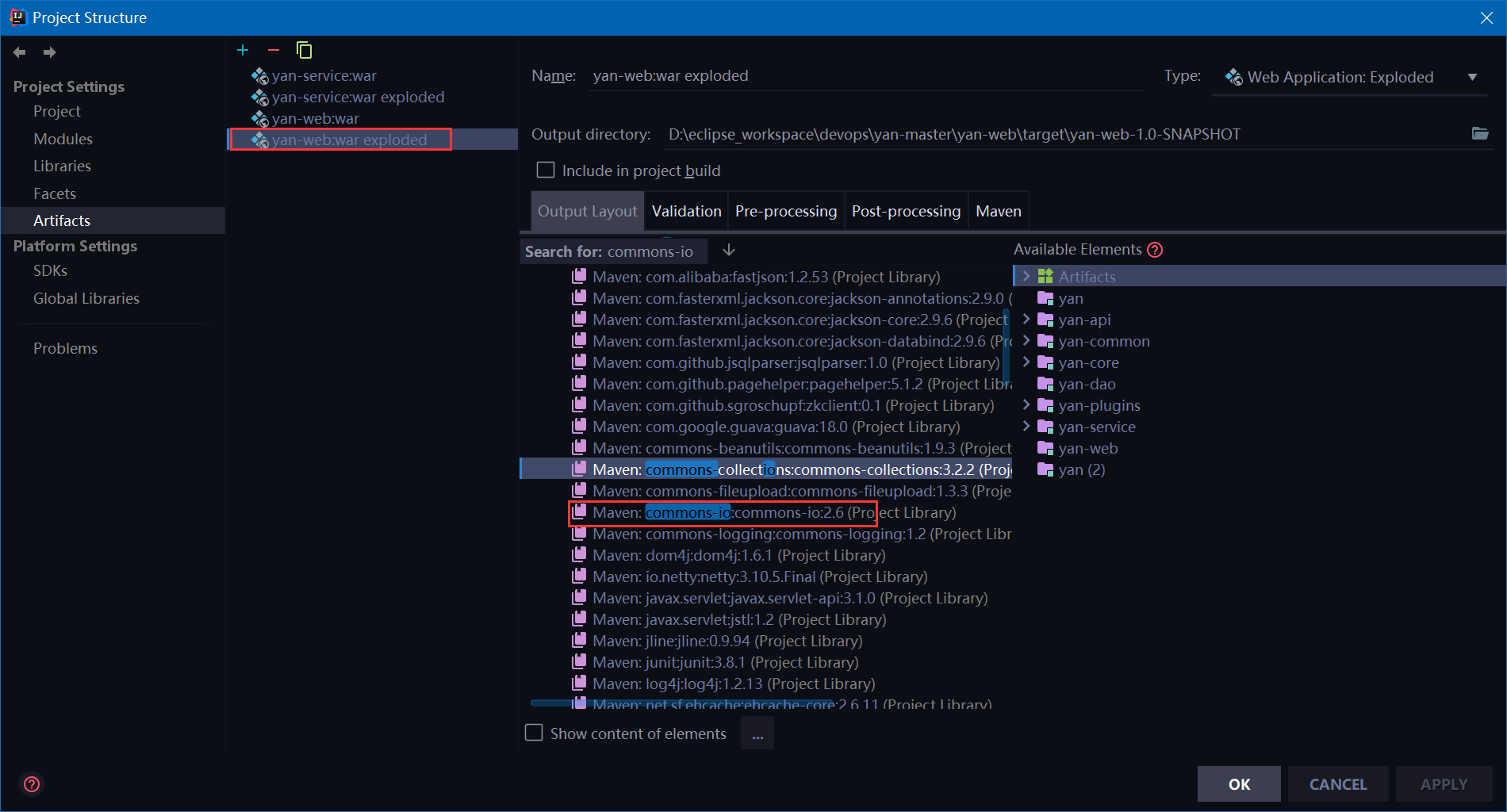Open the Post-processing tab
1507x812 pixels.
pyautogui.click(x=905, y=211)
